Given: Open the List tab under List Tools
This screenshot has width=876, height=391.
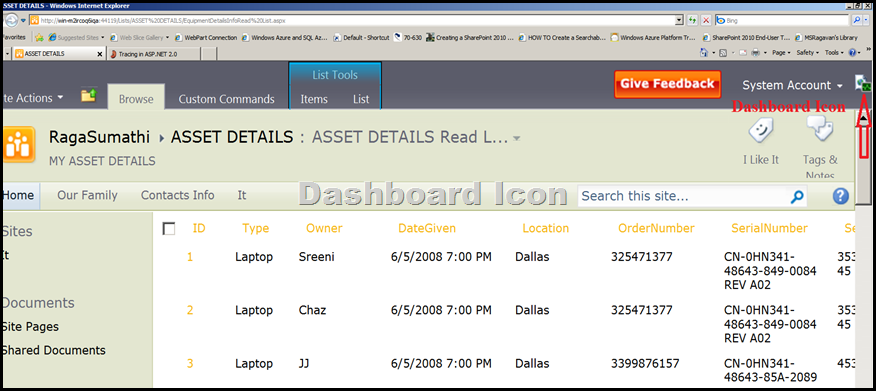Looking at the screenshot, I should coord(361,99).
